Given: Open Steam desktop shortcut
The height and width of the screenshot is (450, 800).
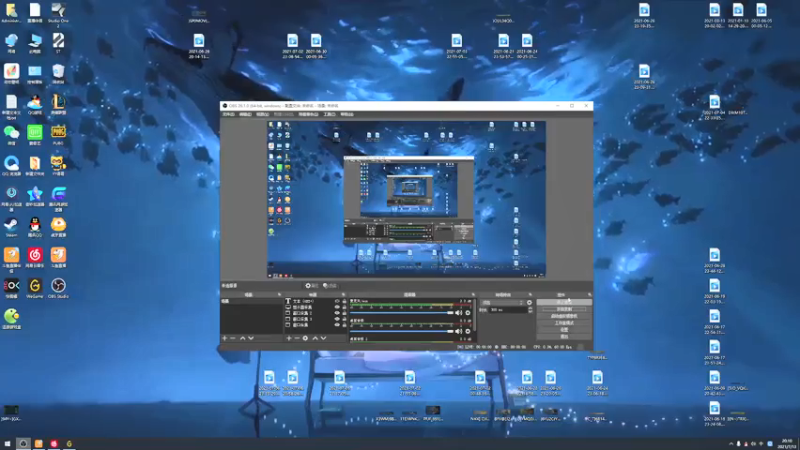Looking at the screenshot, I should (11, 227).
